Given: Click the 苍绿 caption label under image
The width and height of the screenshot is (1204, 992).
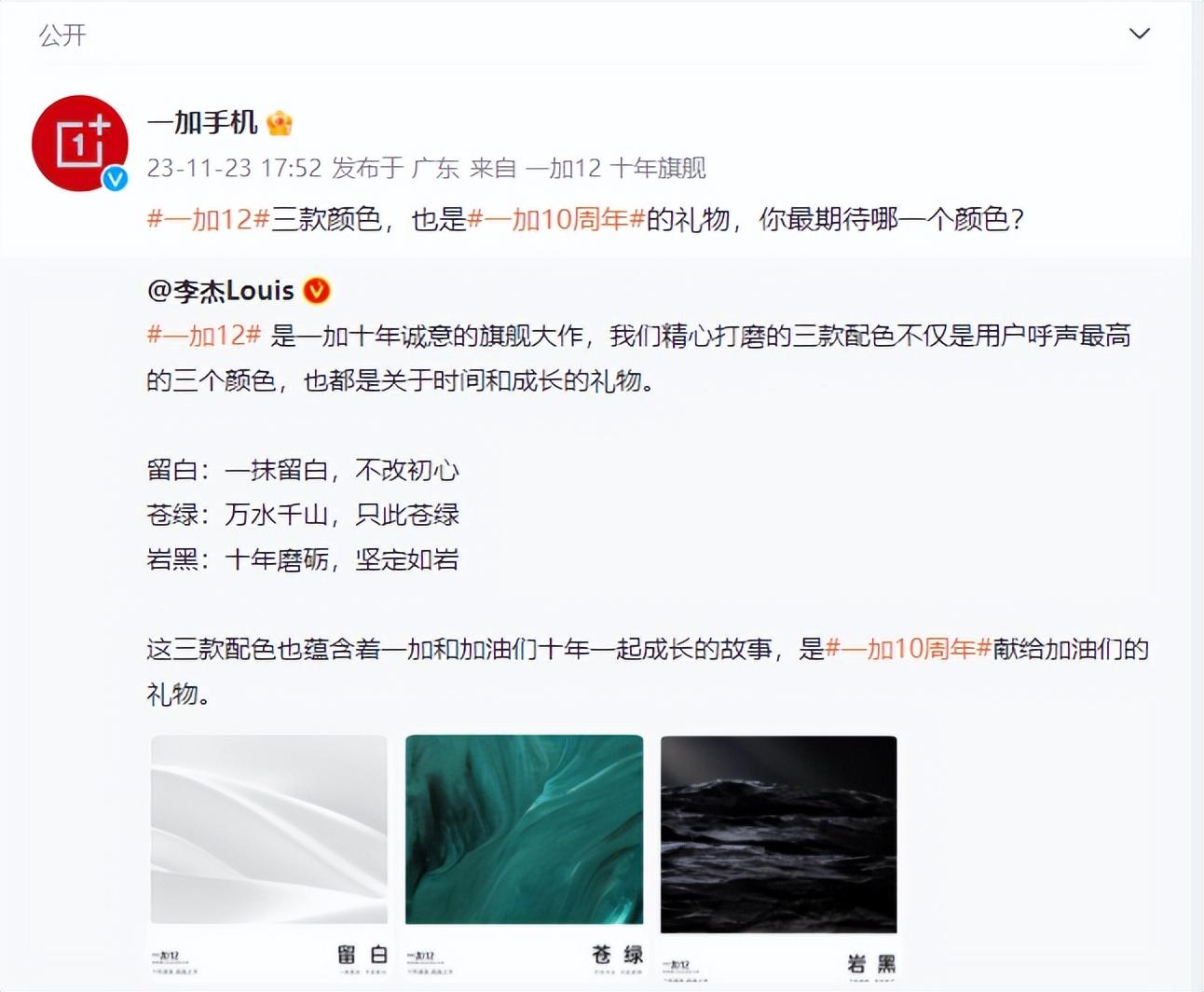Looking at the screenshot, I should pos(618,954).
